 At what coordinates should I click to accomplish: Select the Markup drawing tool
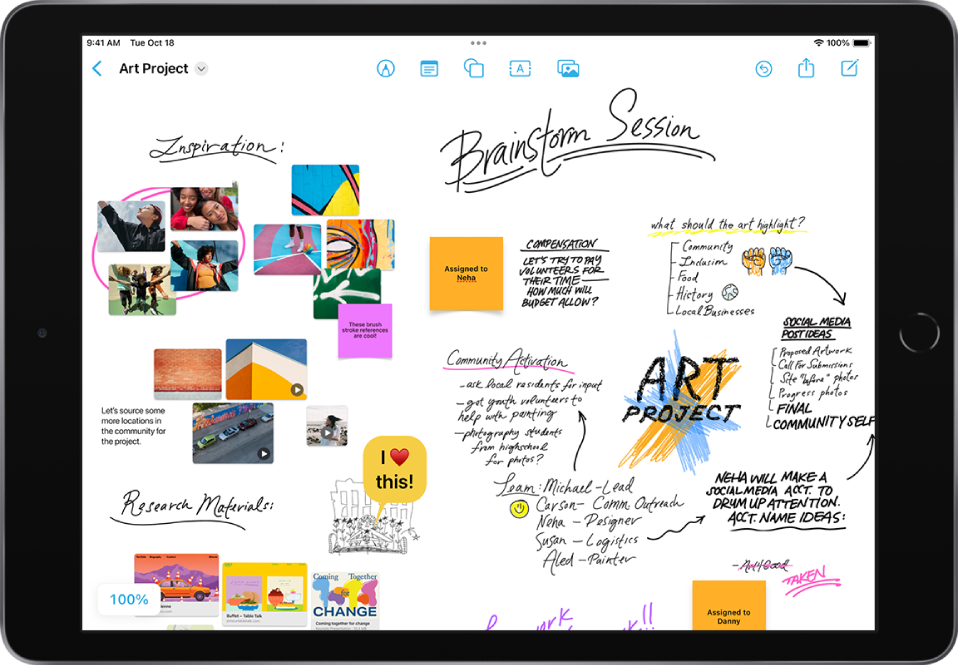[387, 68]
